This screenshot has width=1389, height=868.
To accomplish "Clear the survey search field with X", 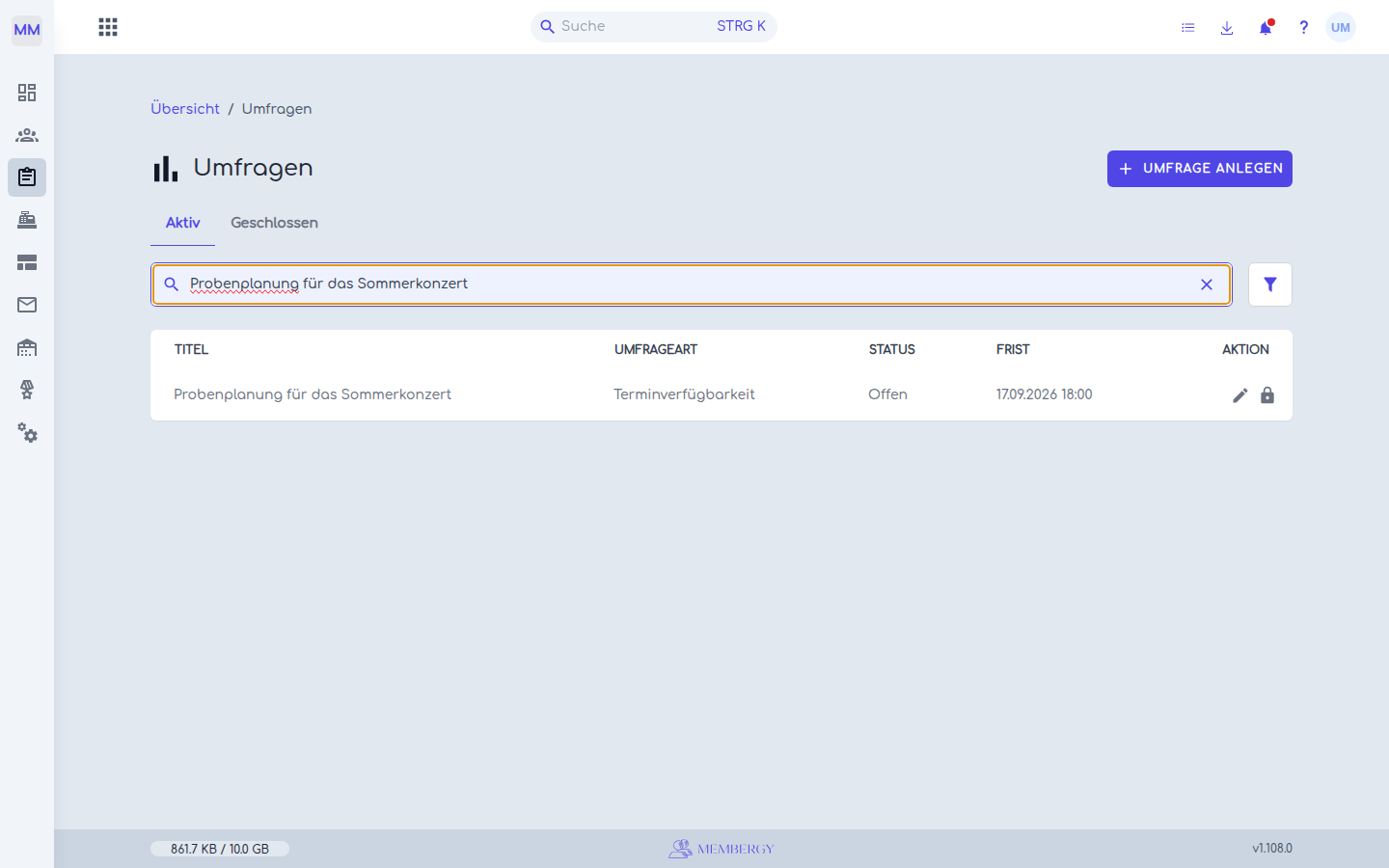I will 1207,285.
